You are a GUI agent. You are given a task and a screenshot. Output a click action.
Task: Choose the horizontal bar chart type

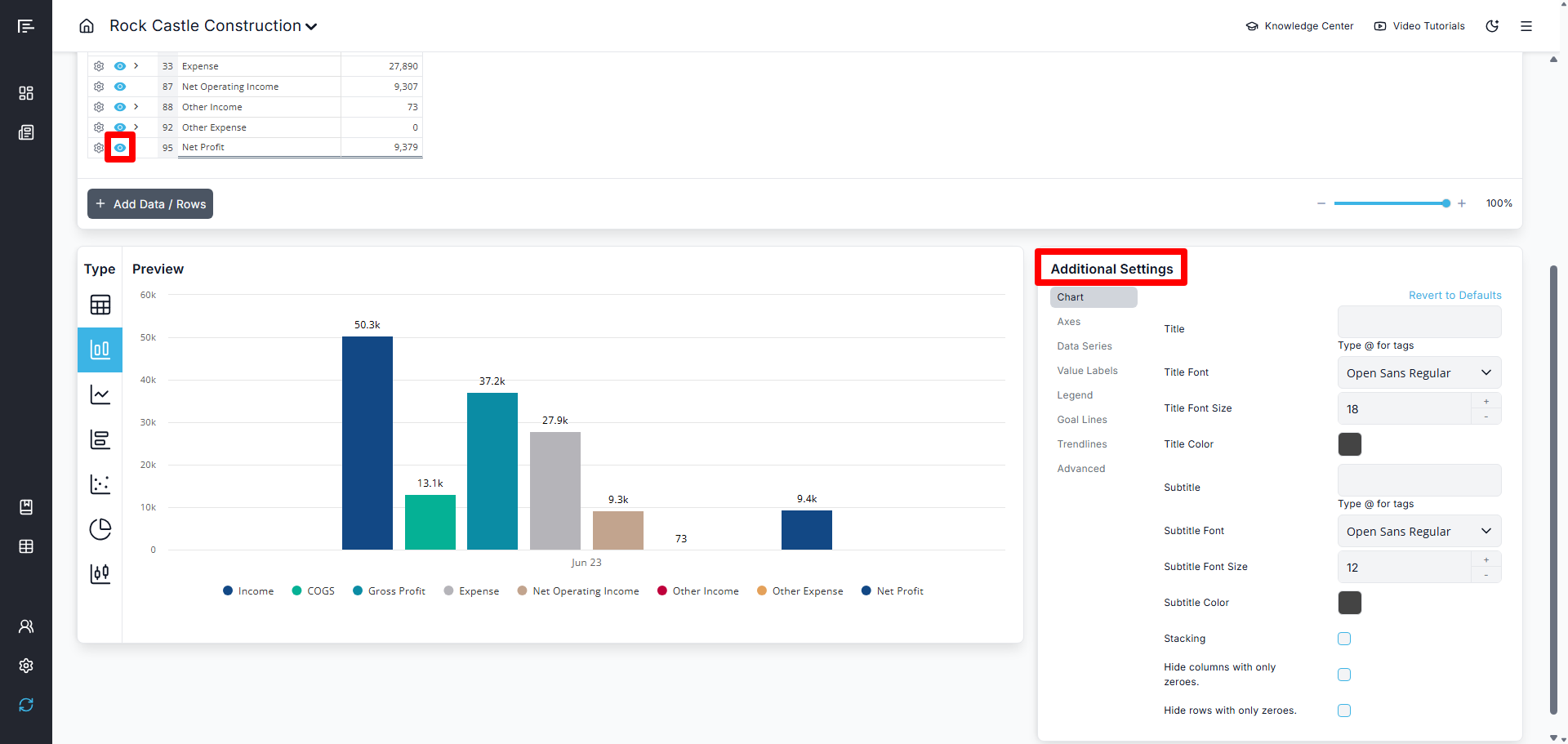(100, 440)
